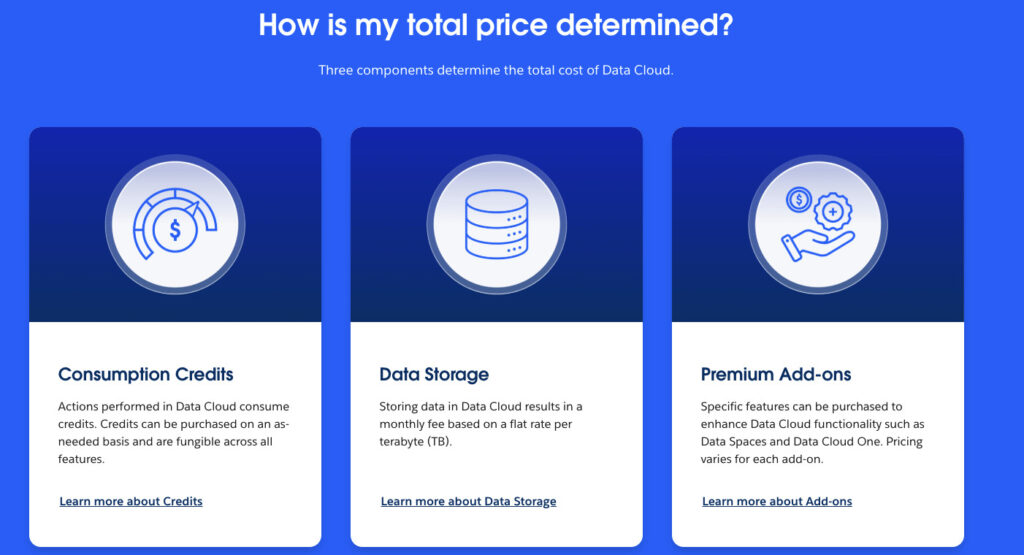Select the Consumption Credits card title
Image resolution: width=1024 pixels, height=555 pixels.
[x=146, y=375]
